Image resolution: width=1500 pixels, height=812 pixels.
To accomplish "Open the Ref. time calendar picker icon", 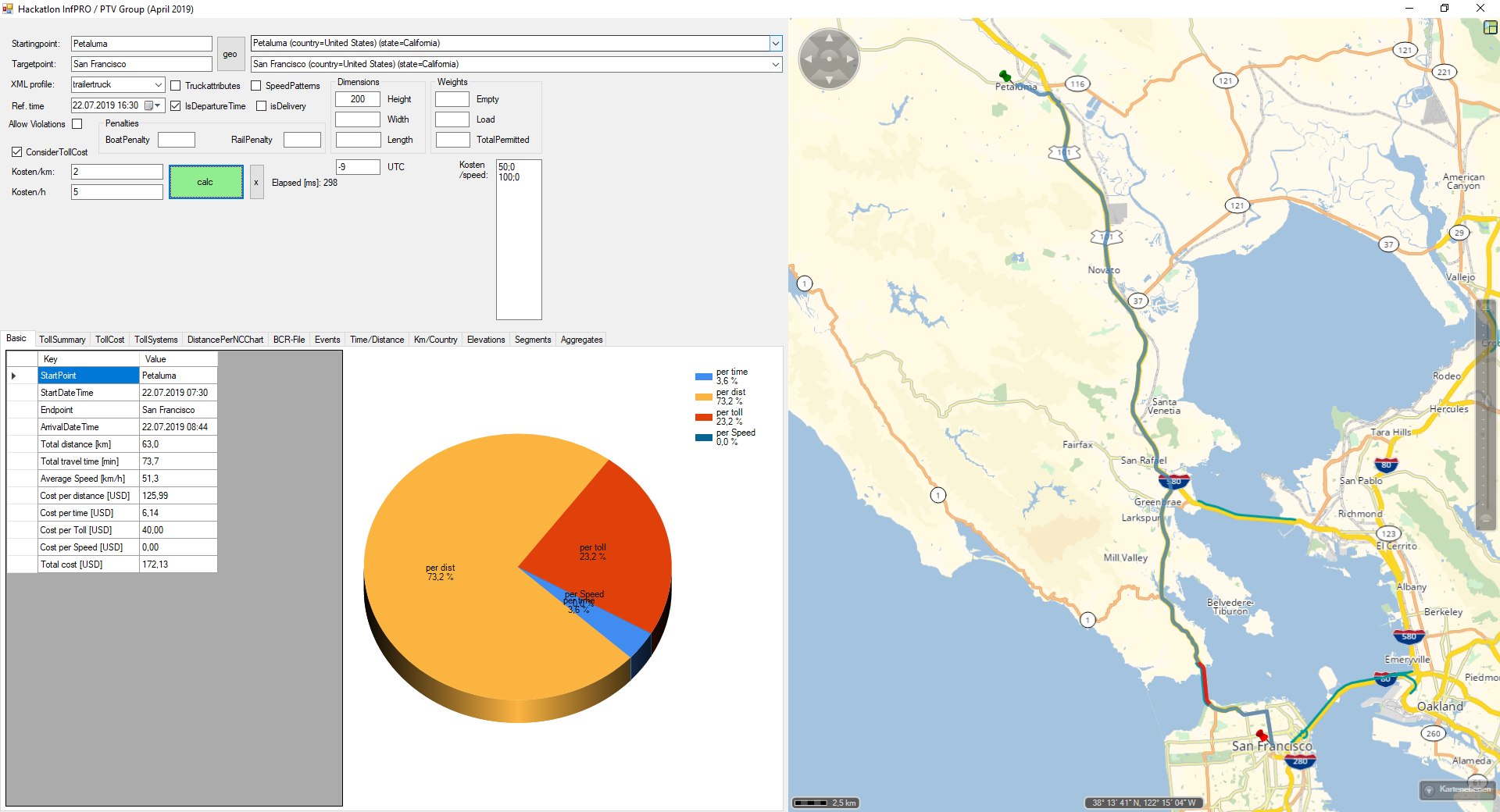I will [148, 105].
